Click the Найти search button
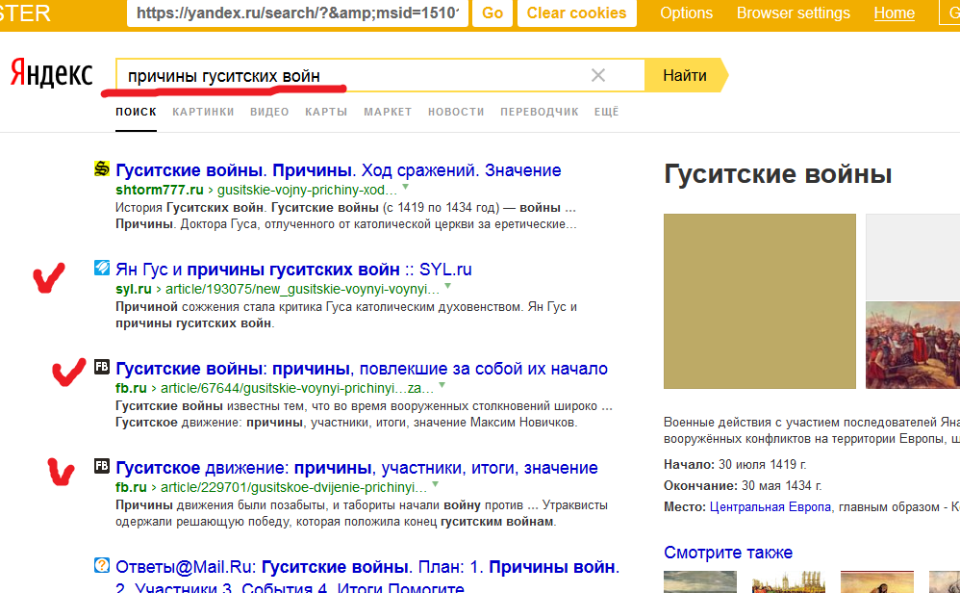 (686, 75)
